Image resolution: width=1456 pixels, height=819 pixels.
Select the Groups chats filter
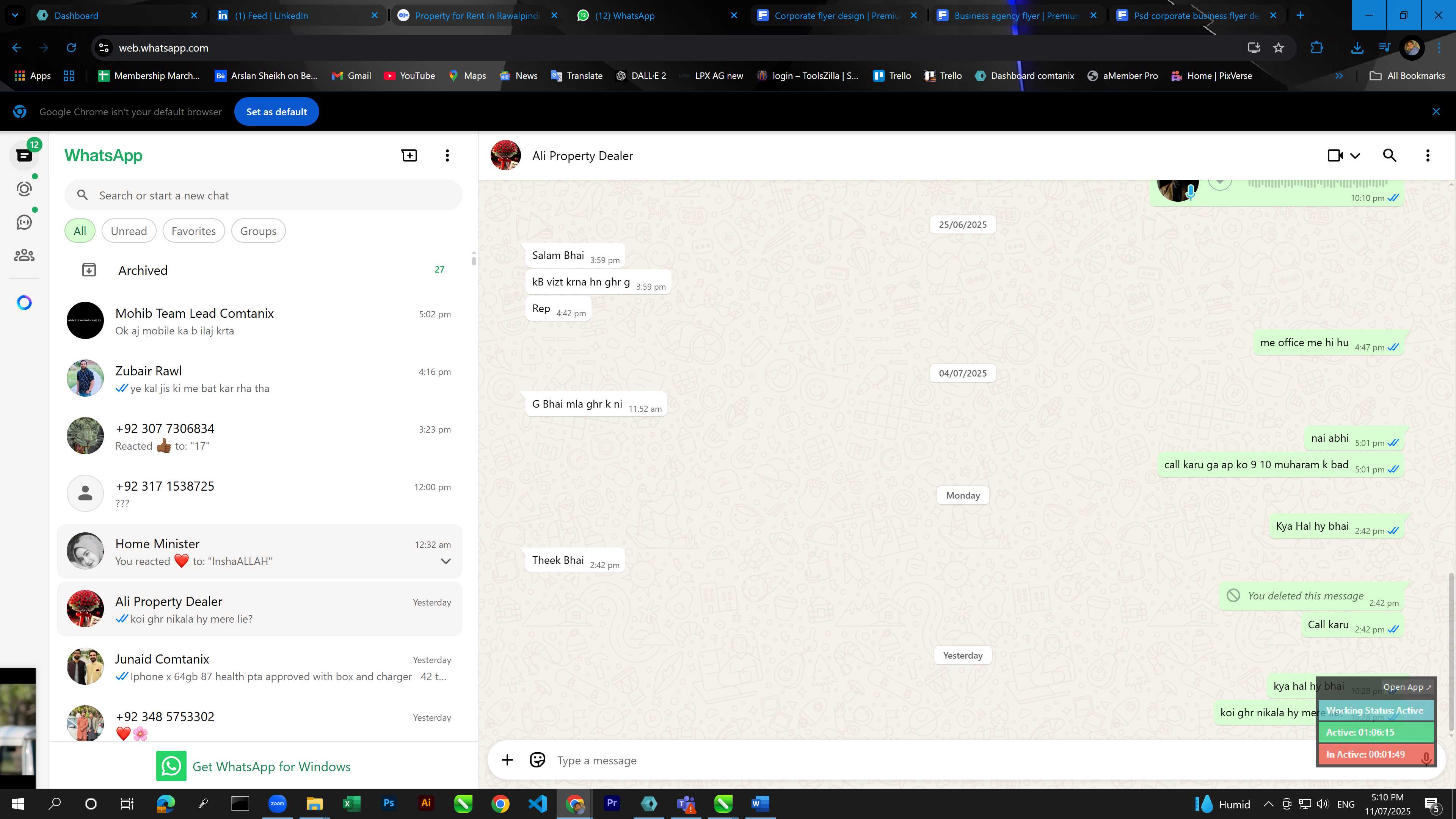(x=258, y=231)
